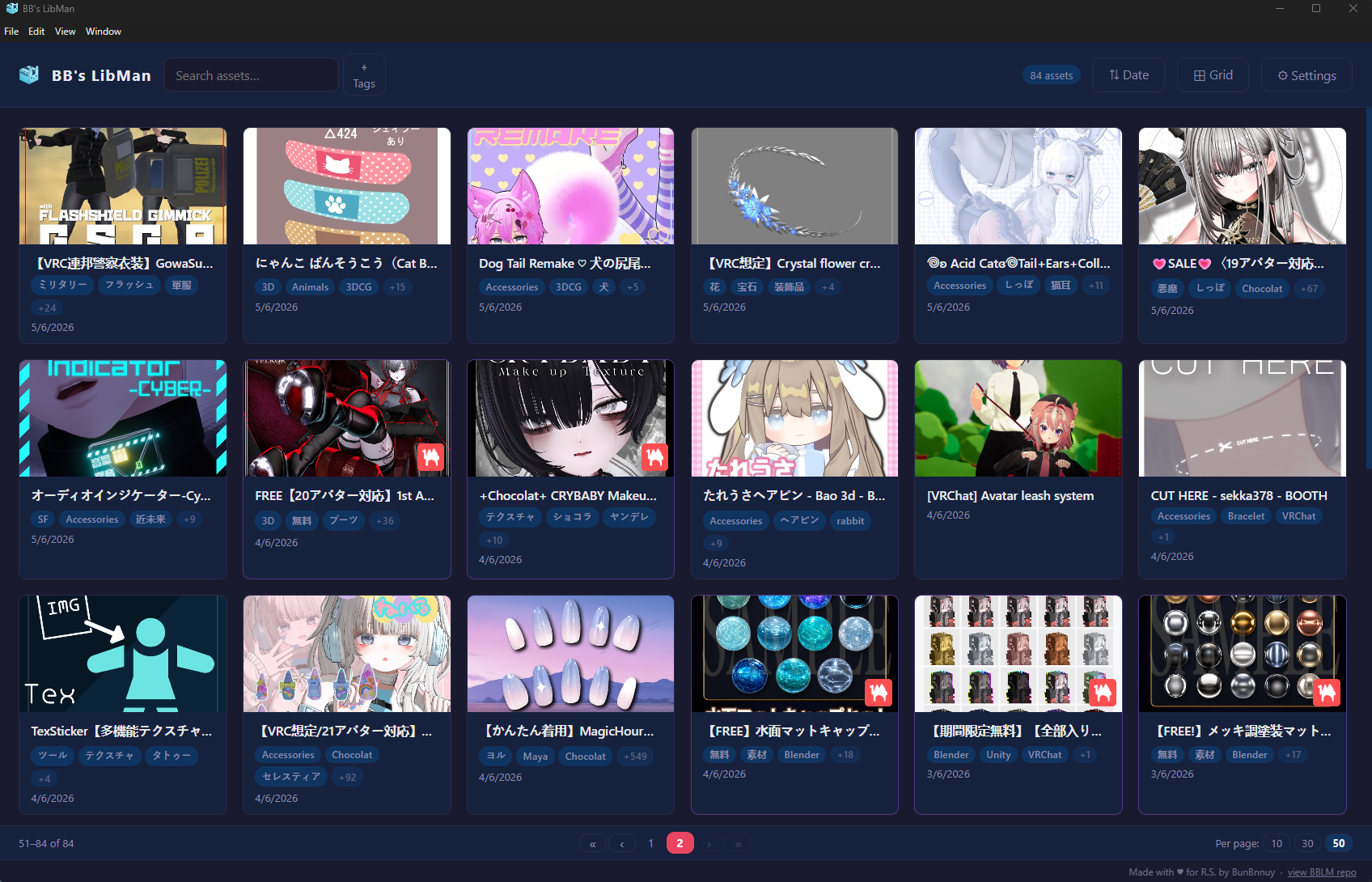The height and width of the screenshot is (882, 1372).
Task: Set per page to 50
Action: pyautogui.click(x=1339, y=843)
